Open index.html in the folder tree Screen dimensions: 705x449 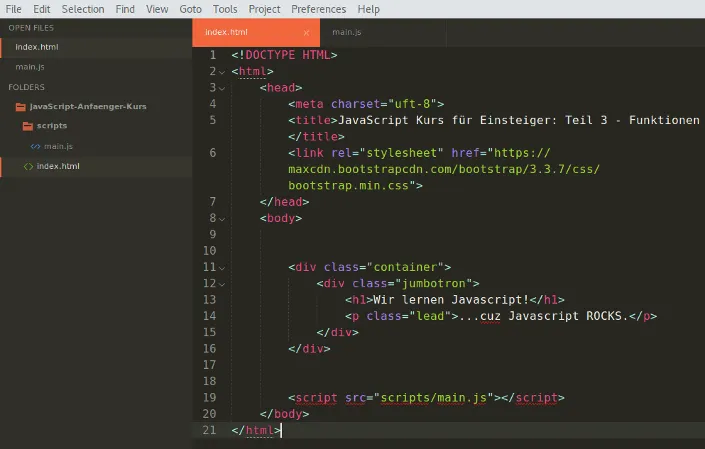click(x=58, y=166)
